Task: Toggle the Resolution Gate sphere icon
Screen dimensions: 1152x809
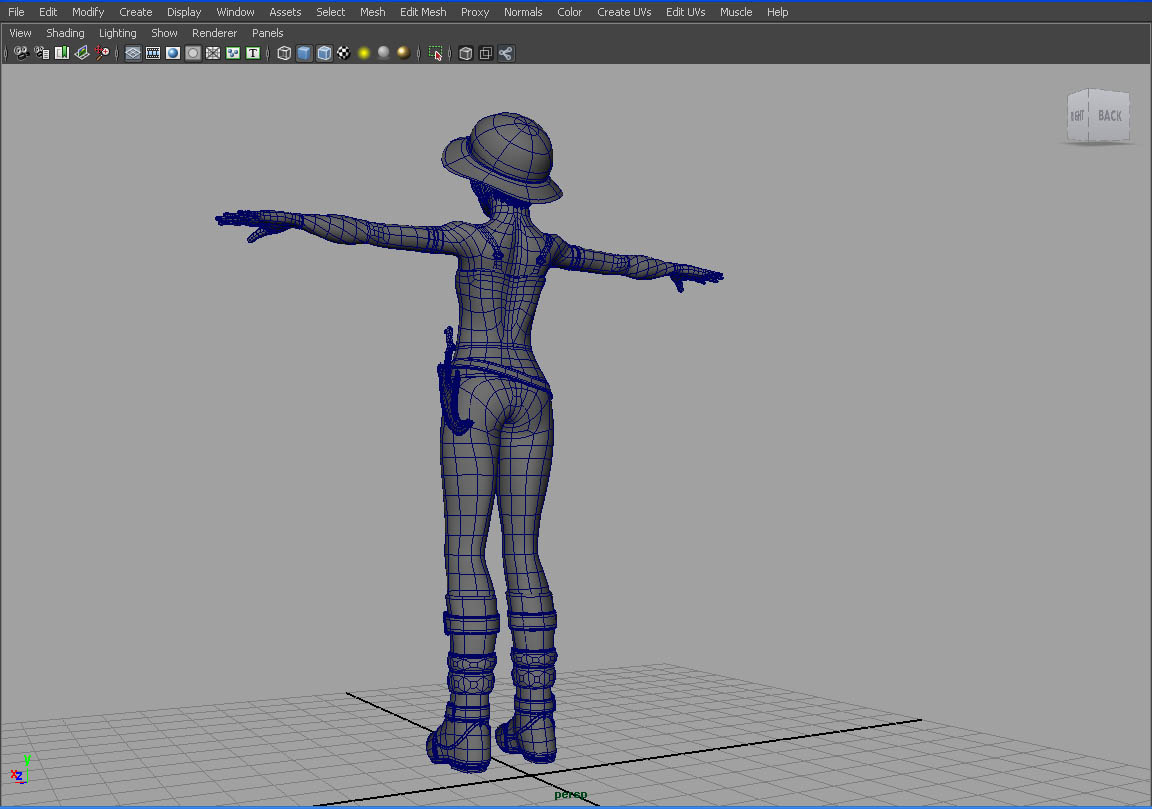Action: [173, 53]
